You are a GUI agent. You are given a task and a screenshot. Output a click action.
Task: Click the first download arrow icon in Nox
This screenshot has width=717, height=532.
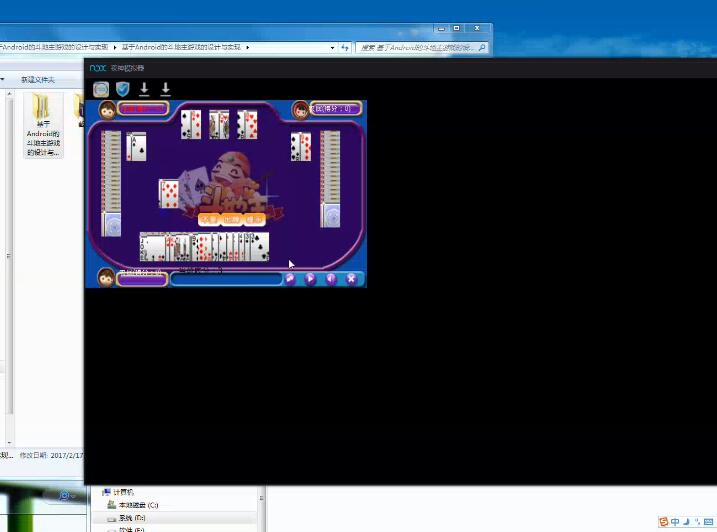coord(144,89)
